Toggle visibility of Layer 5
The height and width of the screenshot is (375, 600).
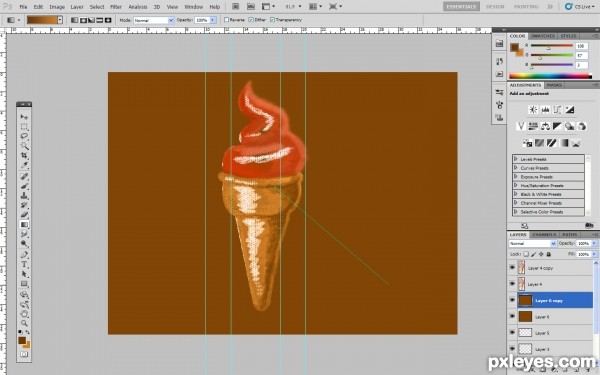512,333
